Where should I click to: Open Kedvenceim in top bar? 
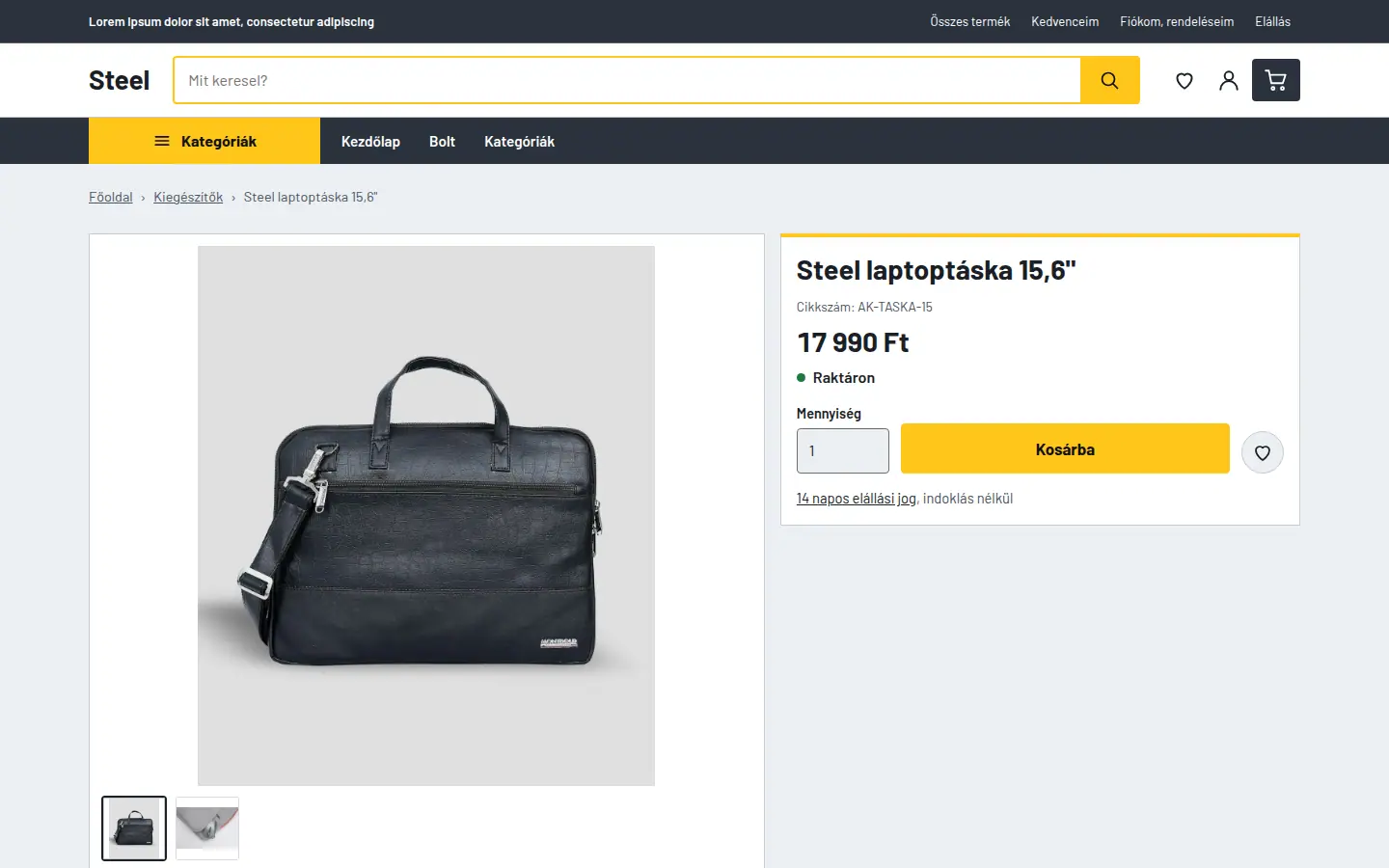(1065, 21)
